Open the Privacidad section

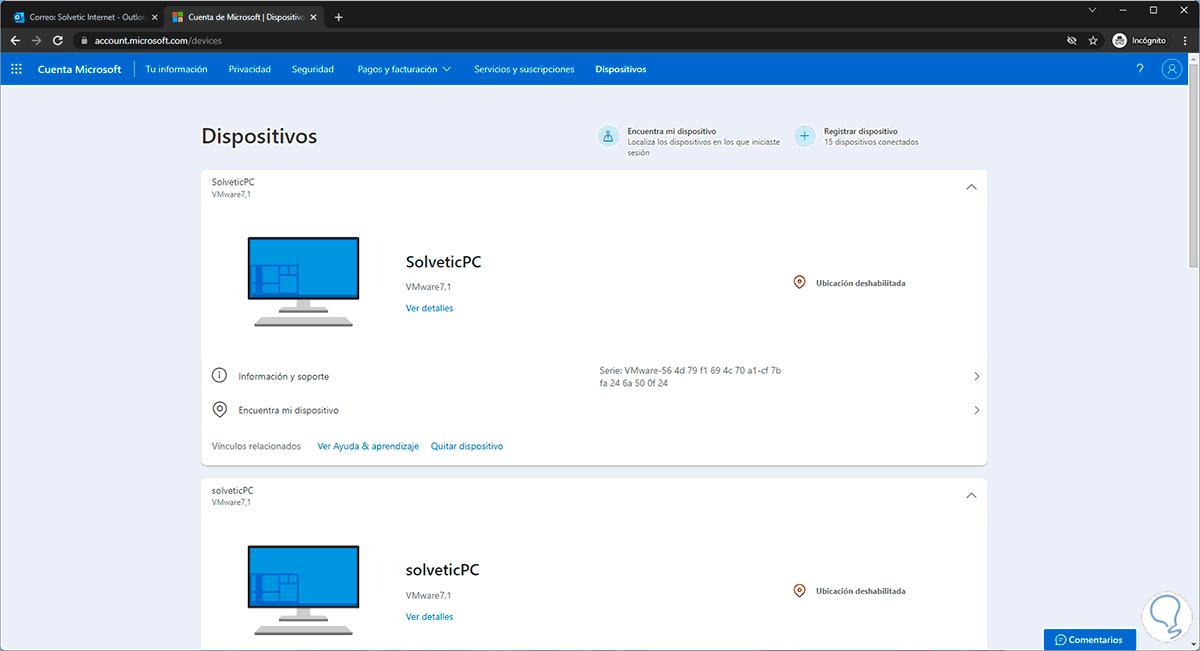(249, 69)
